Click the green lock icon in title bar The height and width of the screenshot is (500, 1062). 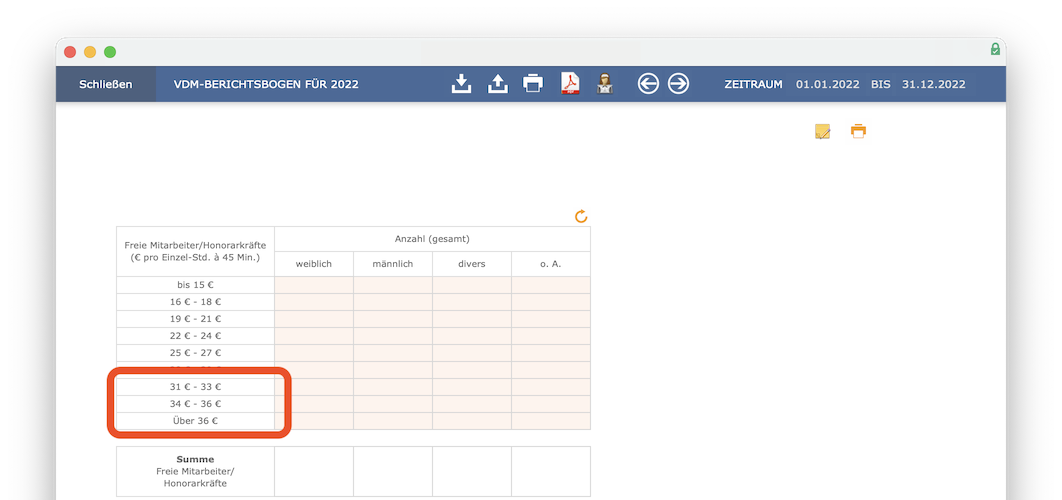(994, 50)
